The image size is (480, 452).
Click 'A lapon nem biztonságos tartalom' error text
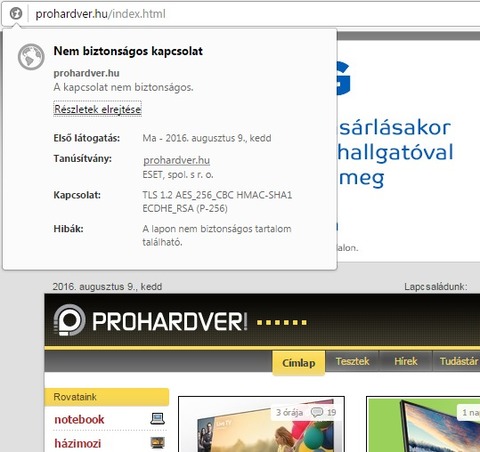point(217,229)
